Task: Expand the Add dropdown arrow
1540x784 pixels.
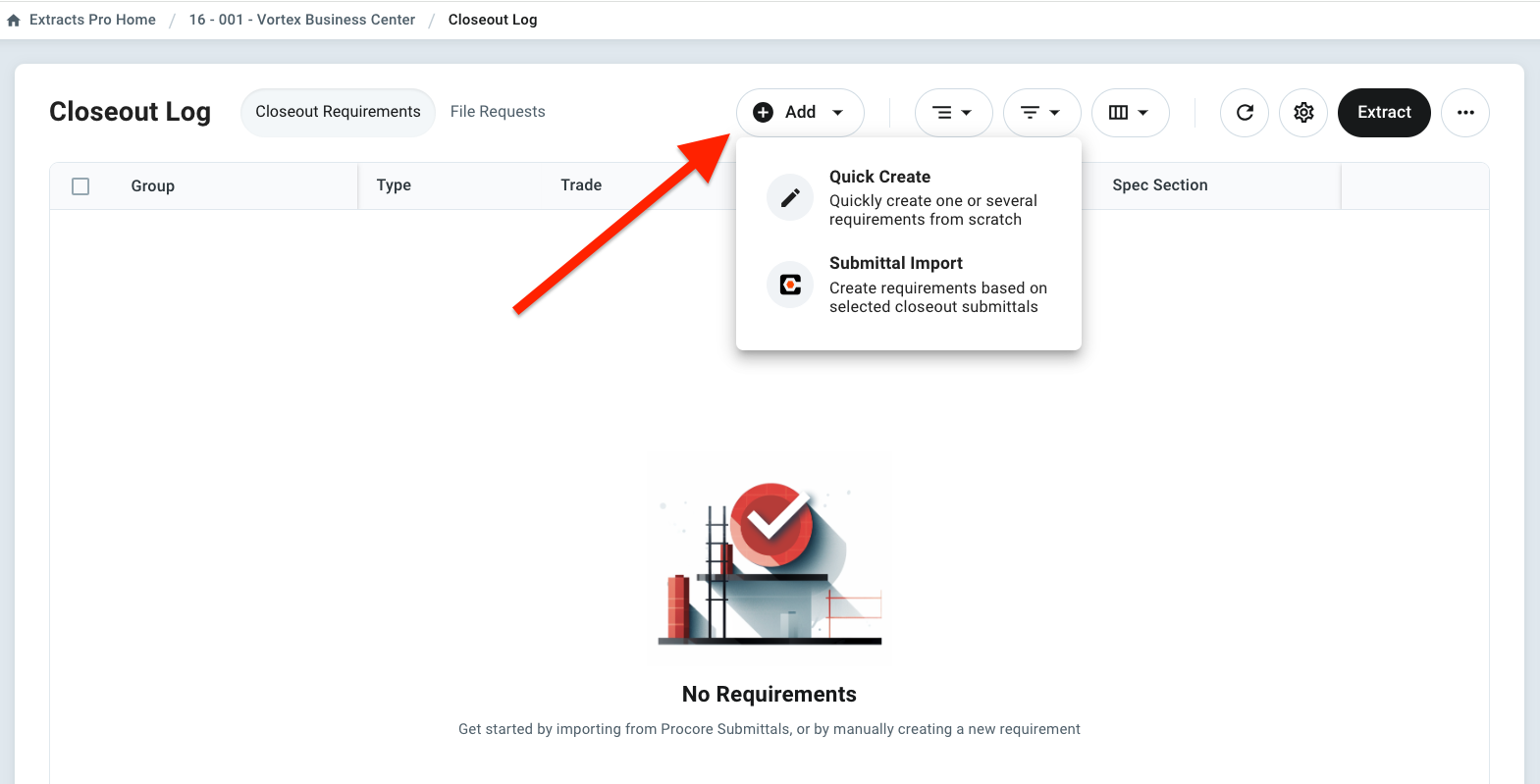Action: pyautogui.click(x=837, y=113)
